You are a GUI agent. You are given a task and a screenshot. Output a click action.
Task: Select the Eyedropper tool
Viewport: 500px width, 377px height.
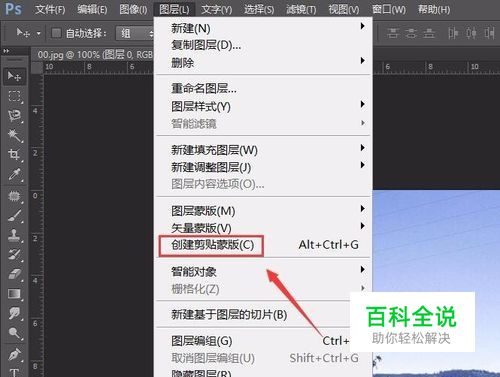[x=14, y=174]
